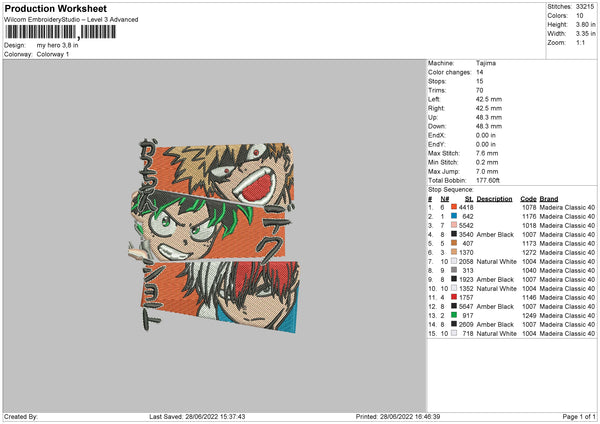The width and height of the screenshot is (600, 424).
Task: Click 'Madeira Classic 40' in stop row 15
Action: (567, 333)
